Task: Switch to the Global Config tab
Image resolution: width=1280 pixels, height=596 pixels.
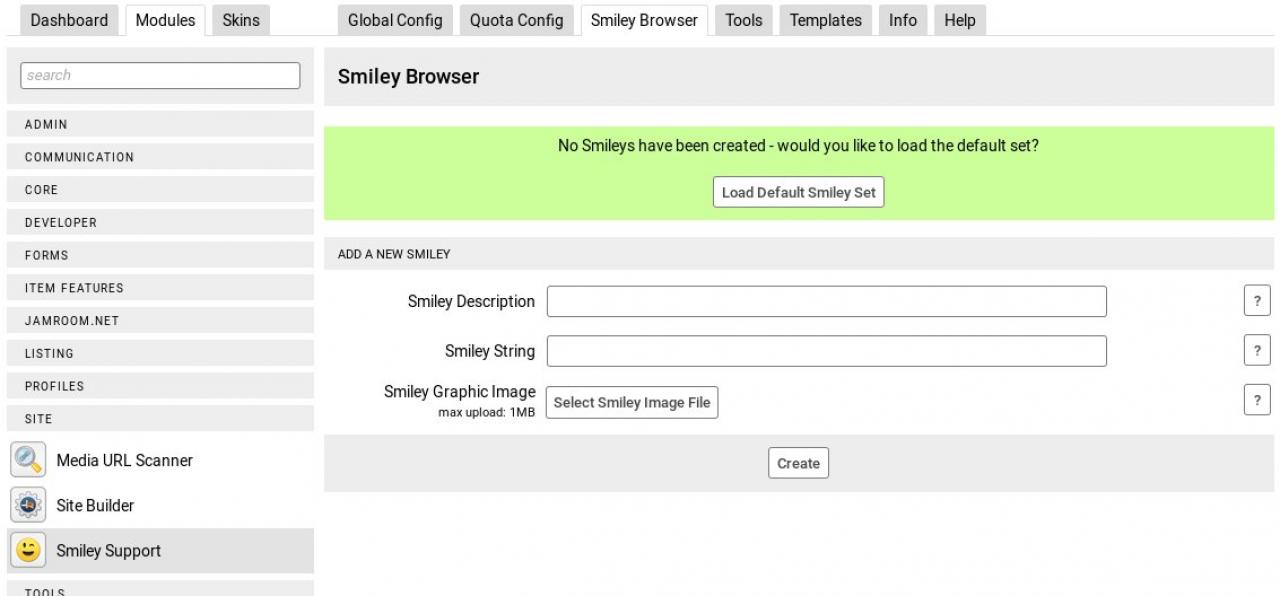Action: click(395, 20)
